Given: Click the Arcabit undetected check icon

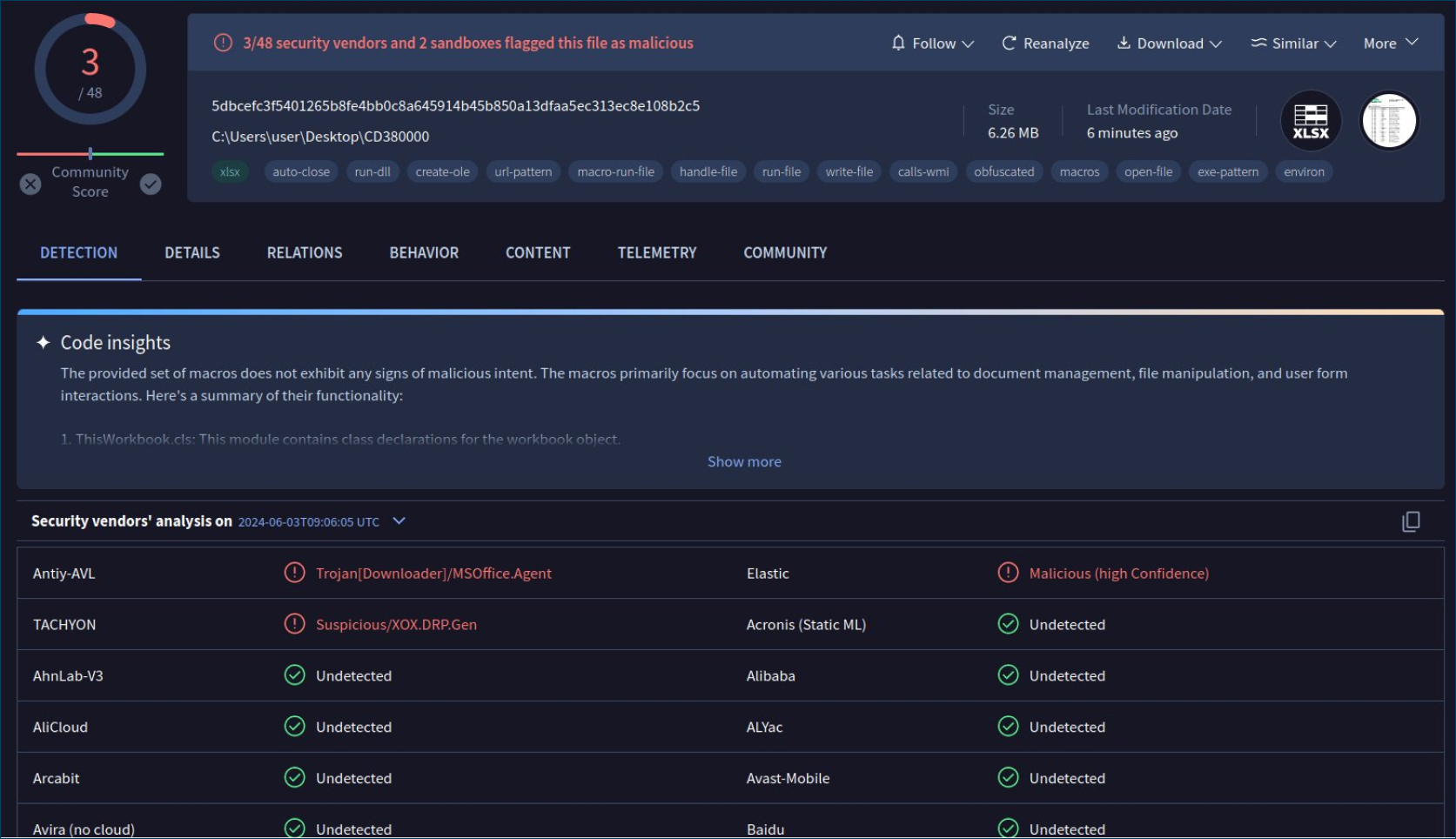Looking at the screenshot, I should pyautogui.click(x=294, y=777).
